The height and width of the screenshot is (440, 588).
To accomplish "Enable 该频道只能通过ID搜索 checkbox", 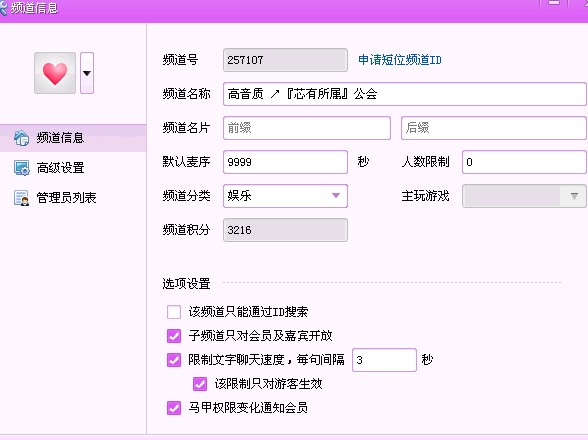I will pyautogui.click(x=174, y=312).
